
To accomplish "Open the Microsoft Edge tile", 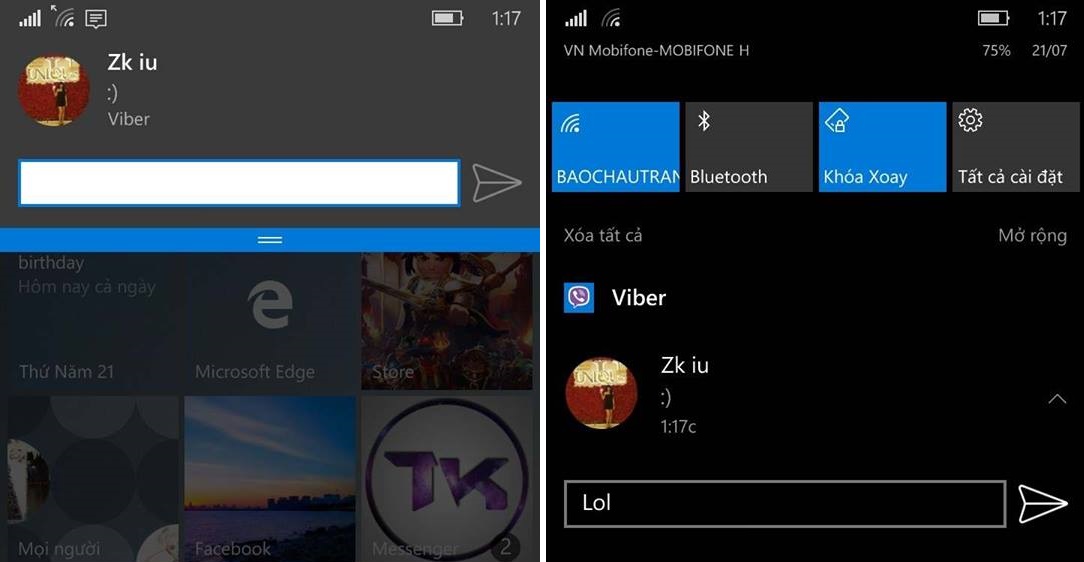I will point(270,321).
